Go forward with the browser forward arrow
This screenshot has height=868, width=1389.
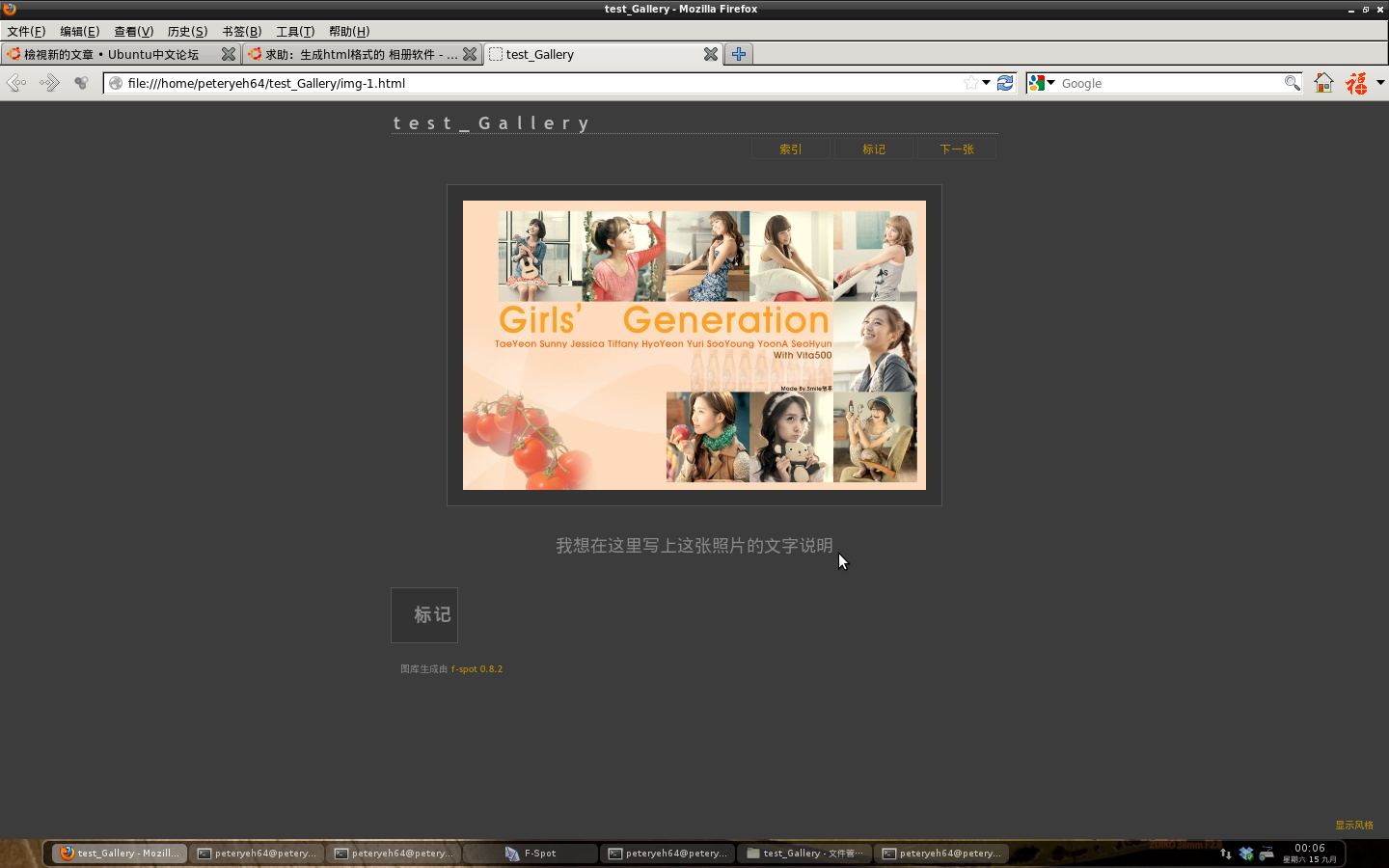tap(49, 83)
